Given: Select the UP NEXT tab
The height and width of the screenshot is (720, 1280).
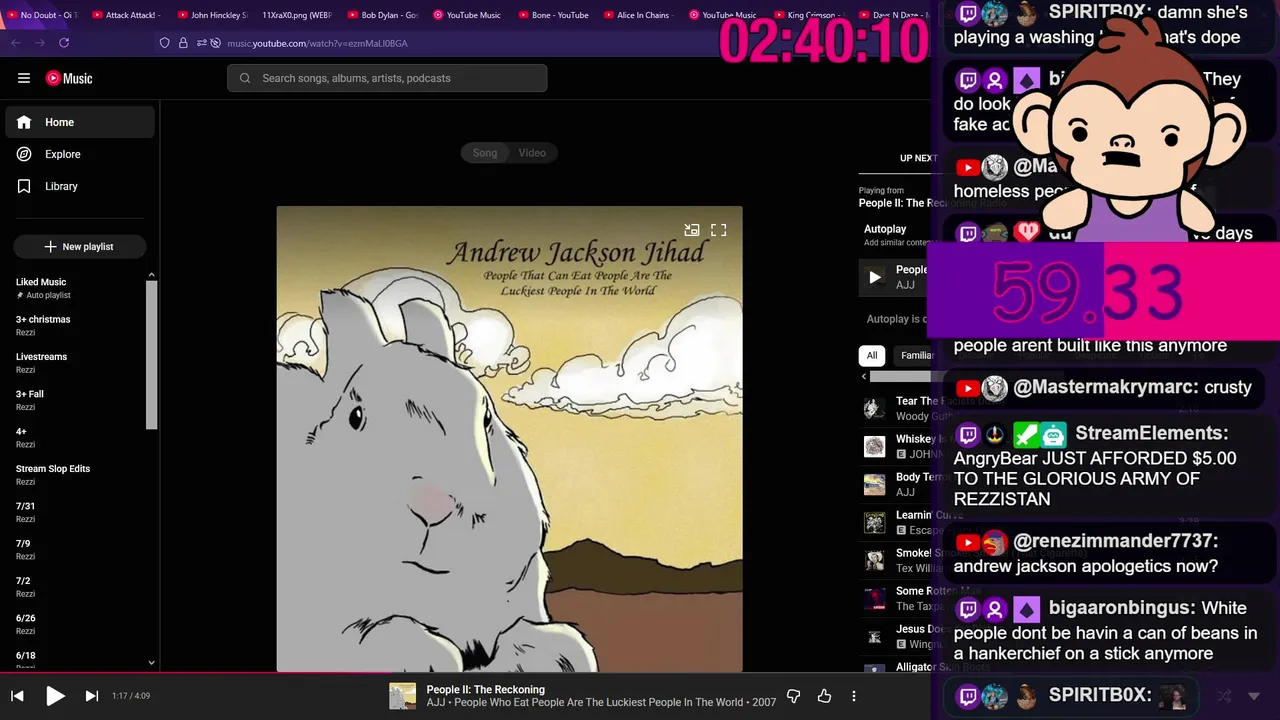Looking at the screenshot, I should [917, 158].
